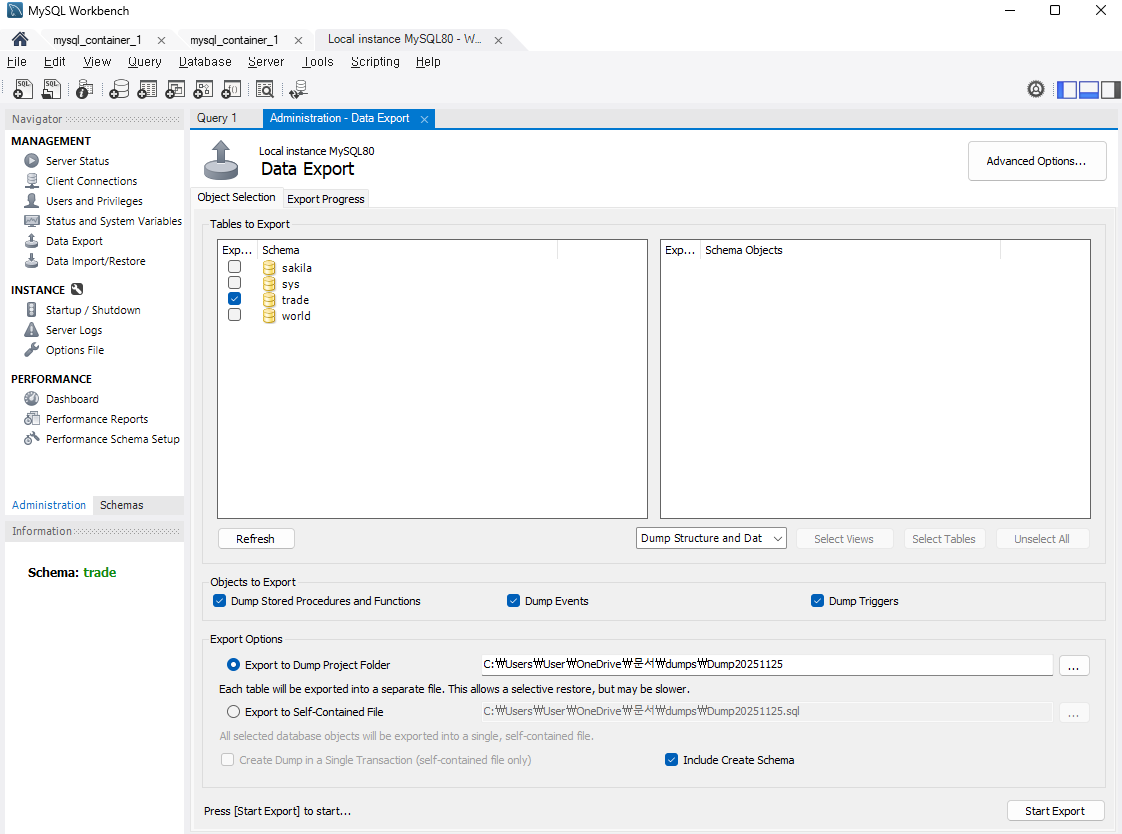Click the Performance Reports icon
The width and height of the screenshot is (1122, 834).
tap(31, 418)
